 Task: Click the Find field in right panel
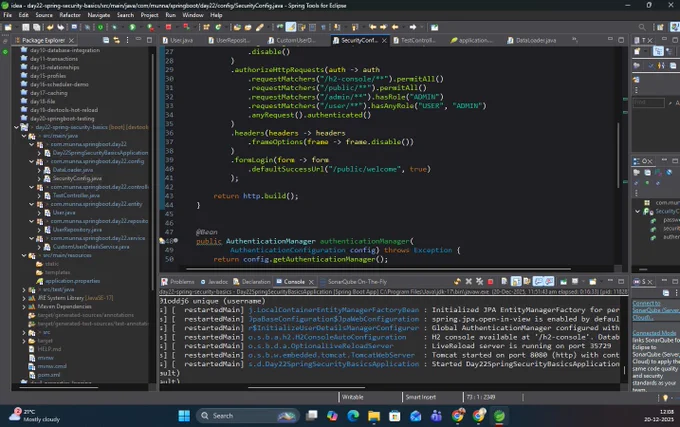point(648,103)
